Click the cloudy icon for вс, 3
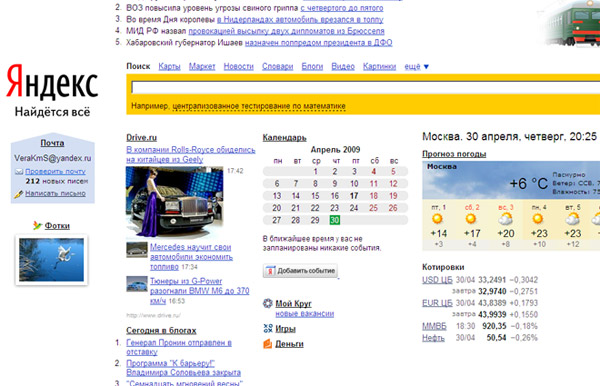 [505, 219]
